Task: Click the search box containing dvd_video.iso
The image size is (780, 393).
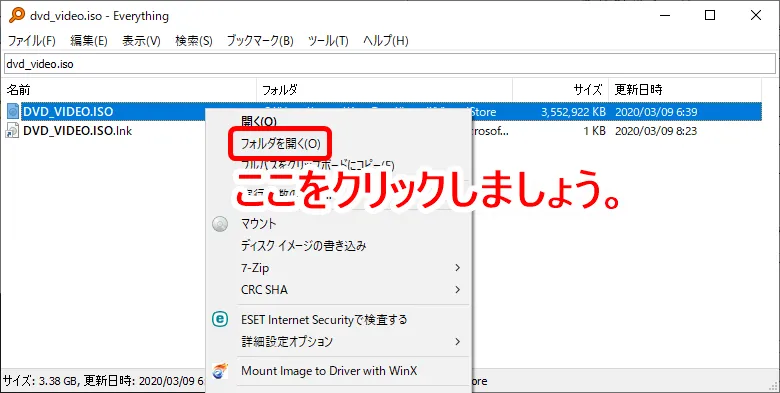Action: pyautogui.click(x=390, y=64)
